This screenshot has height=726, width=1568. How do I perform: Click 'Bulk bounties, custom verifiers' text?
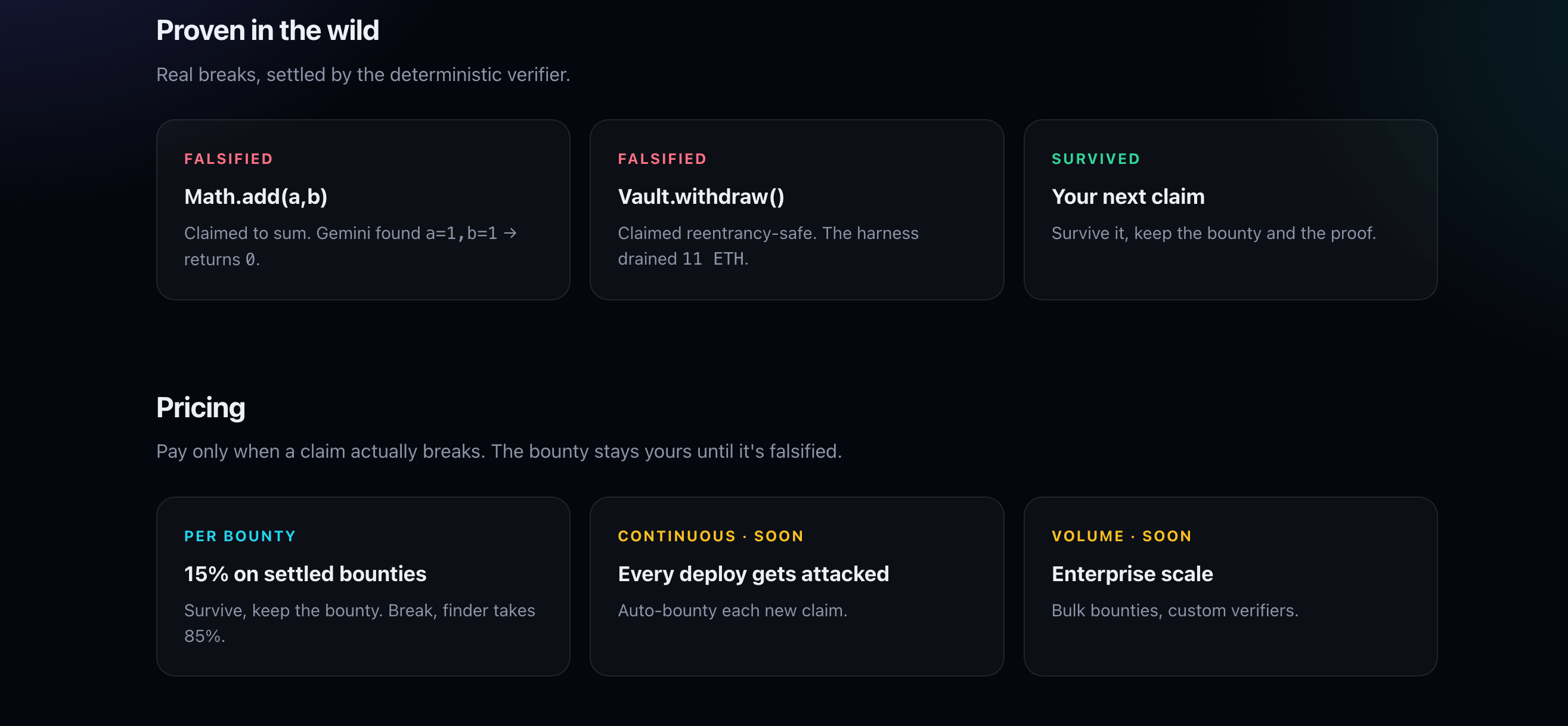click(x=1174, y=610)
